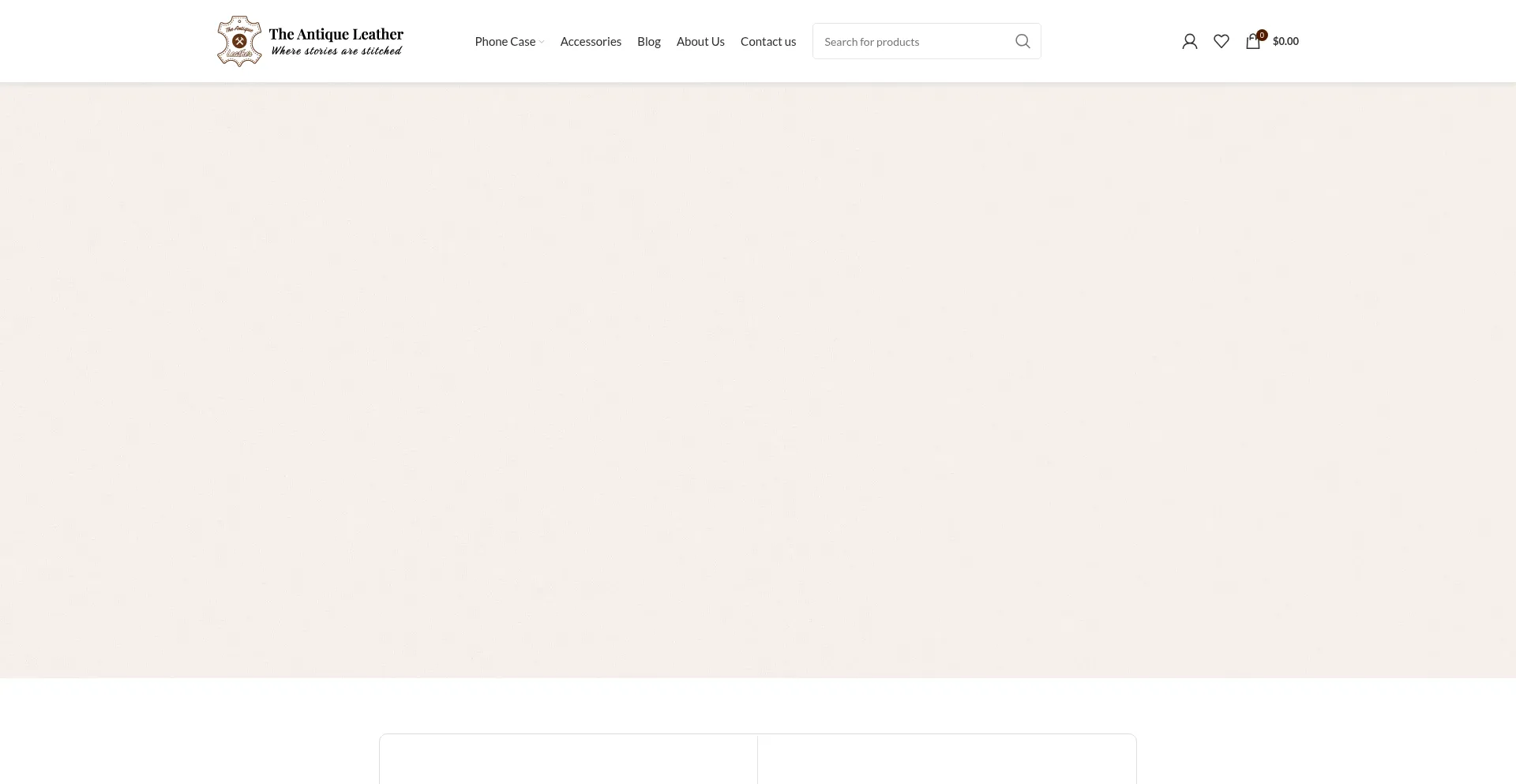Expand the Phone Case dropdown arrow
Image resolution: width=1516 pixels, height=784 pixels.
click(542, 42)
